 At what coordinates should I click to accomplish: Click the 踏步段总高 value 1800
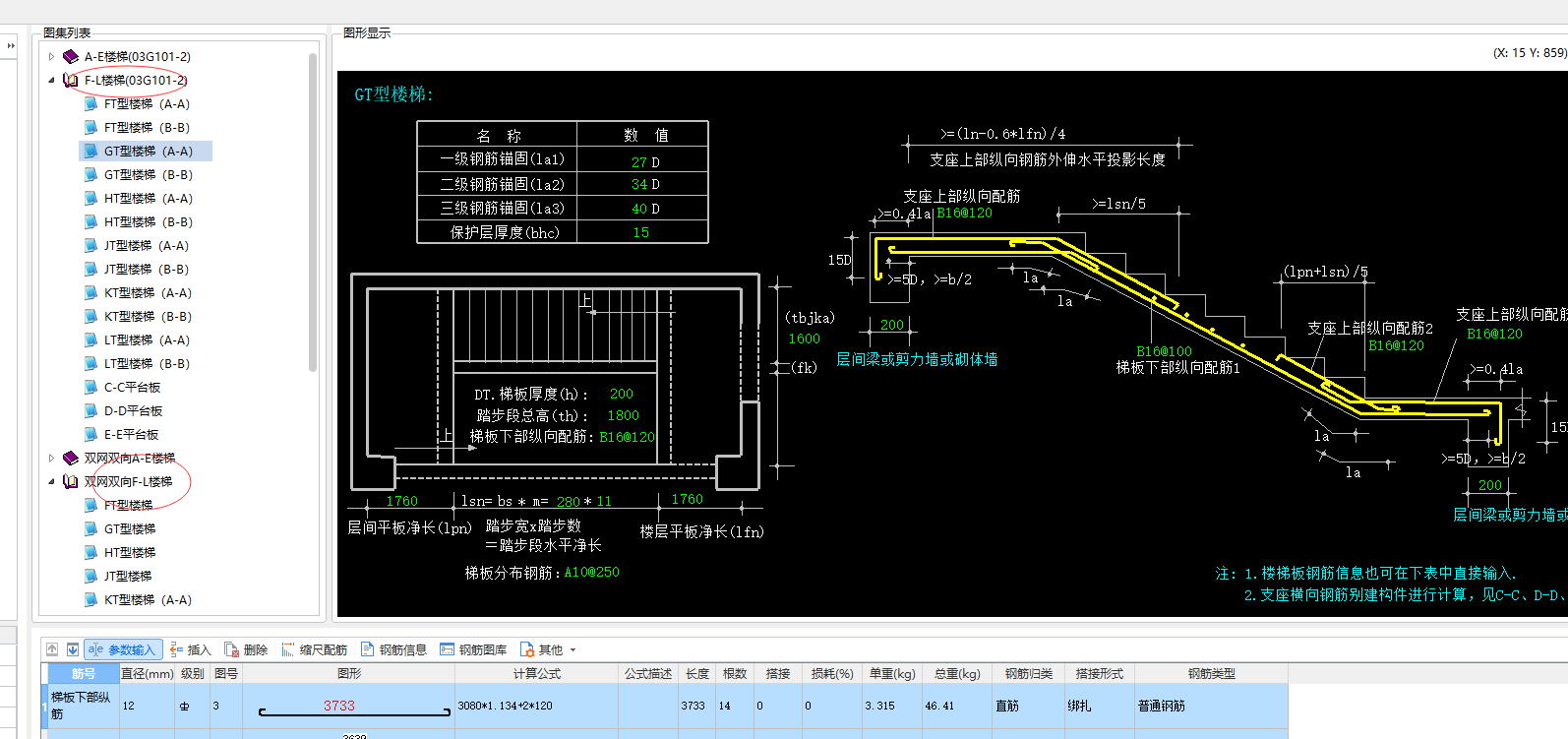click(x=624, y=416)
